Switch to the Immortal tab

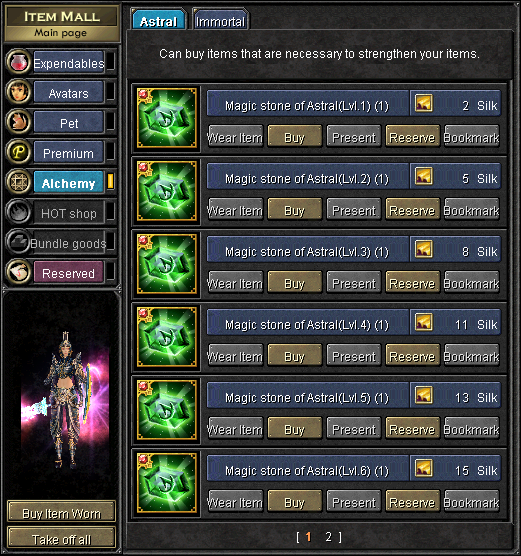[220, 20]
